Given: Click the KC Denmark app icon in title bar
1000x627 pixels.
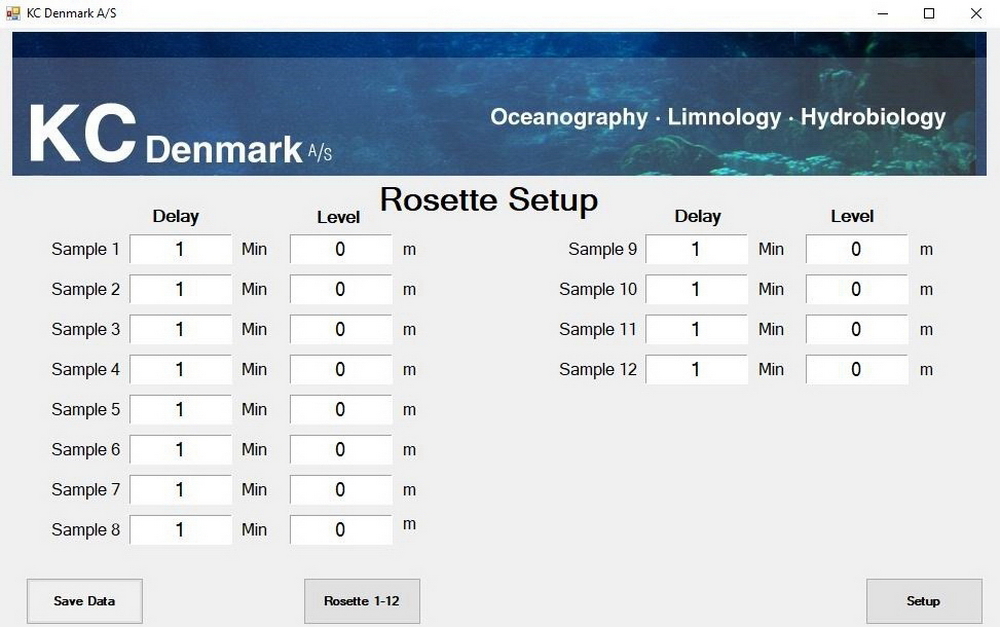Looking at the screenshot, I should tap(13, 13).
